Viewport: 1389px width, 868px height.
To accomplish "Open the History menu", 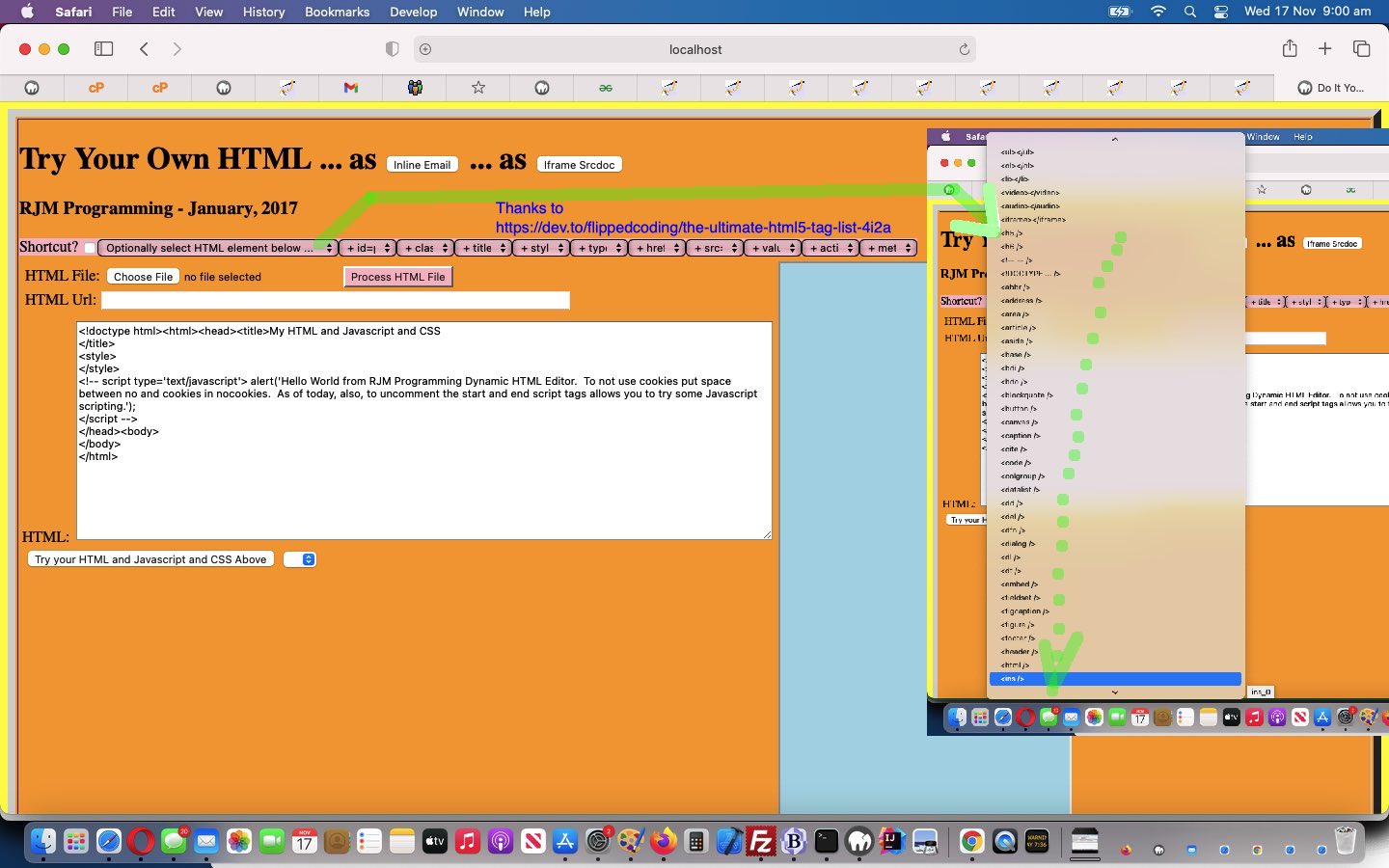I will pyautogui.click(x=263, y=12).
